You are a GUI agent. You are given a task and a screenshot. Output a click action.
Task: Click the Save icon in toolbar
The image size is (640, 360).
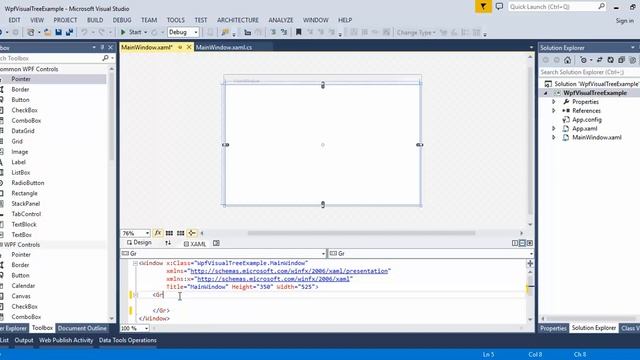tap(58, 32)
